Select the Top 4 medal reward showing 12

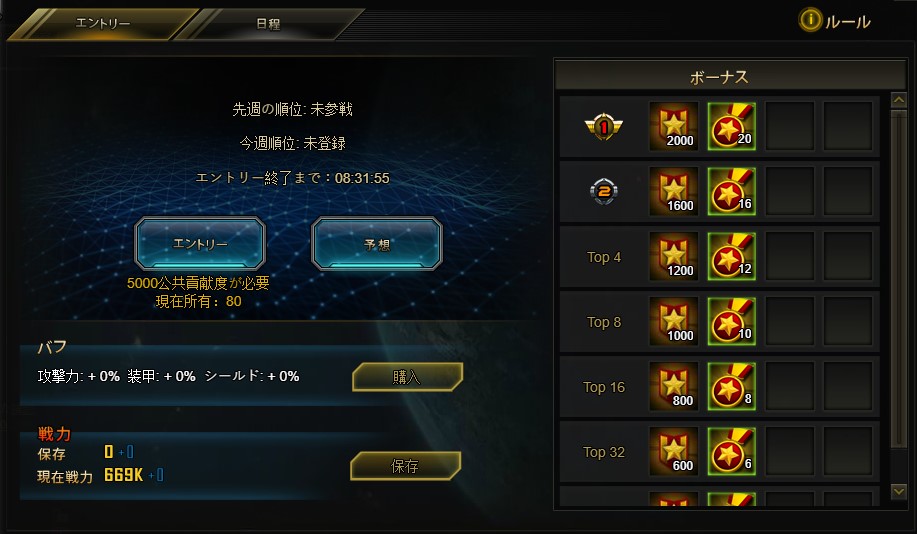tap(731, 256)
